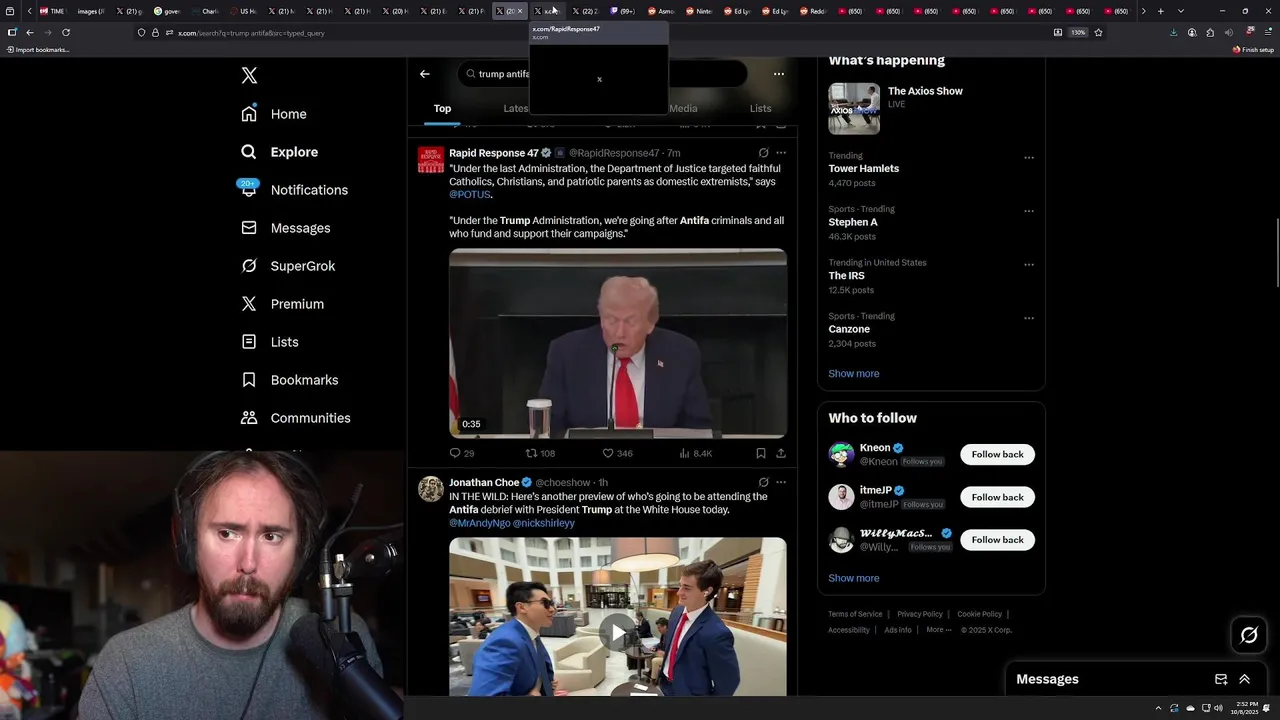Reply to Rapid Response 47 post (29)
The width and height of the screenshot is (1280, 720).
click(462, 453)
